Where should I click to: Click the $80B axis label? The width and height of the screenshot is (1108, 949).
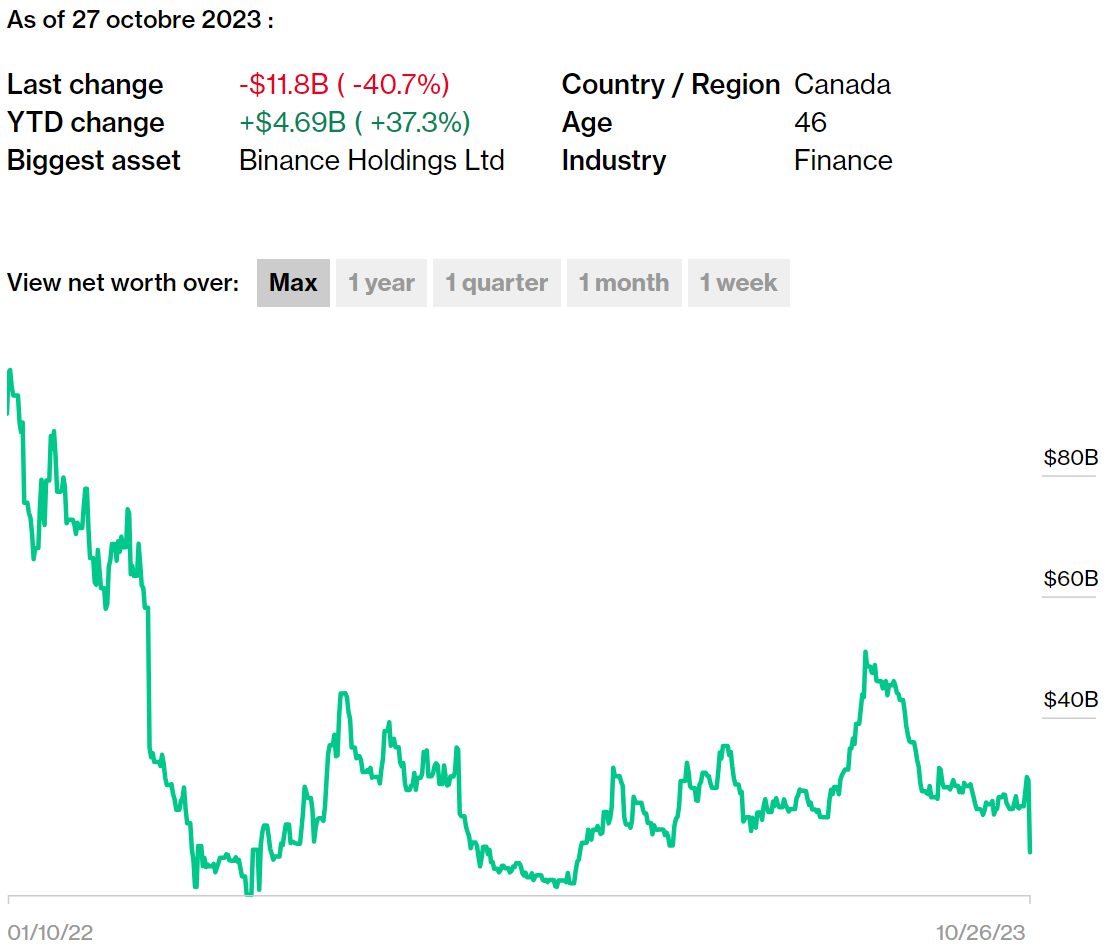click(1070, 458)
